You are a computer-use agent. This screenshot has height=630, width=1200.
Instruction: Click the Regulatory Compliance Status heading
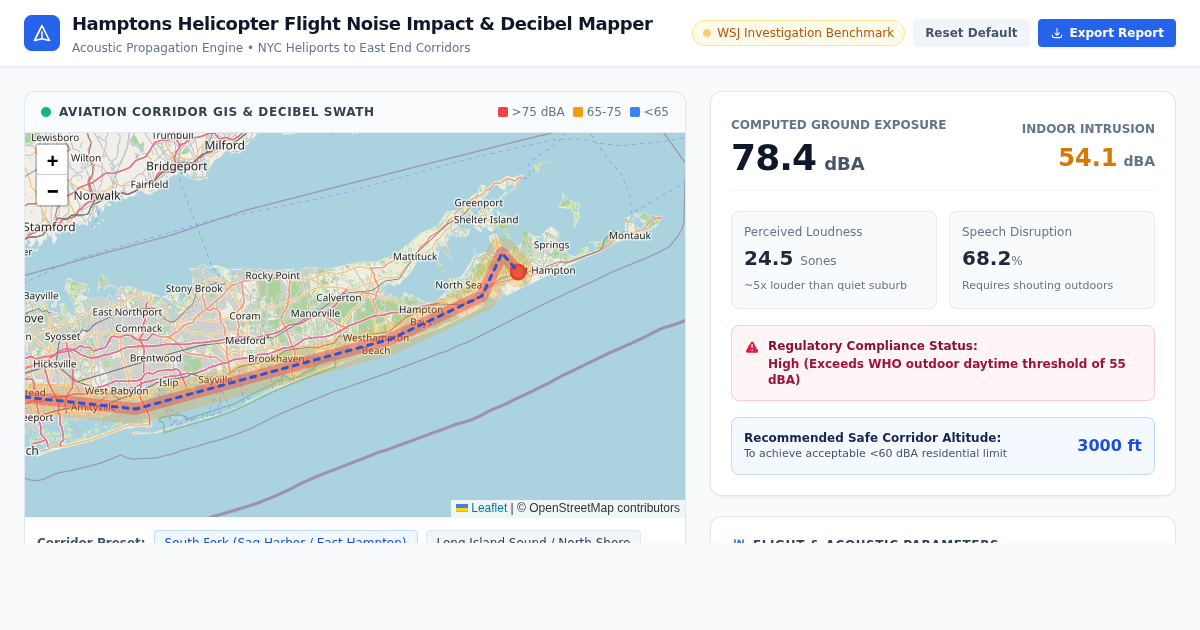(873, 346)
